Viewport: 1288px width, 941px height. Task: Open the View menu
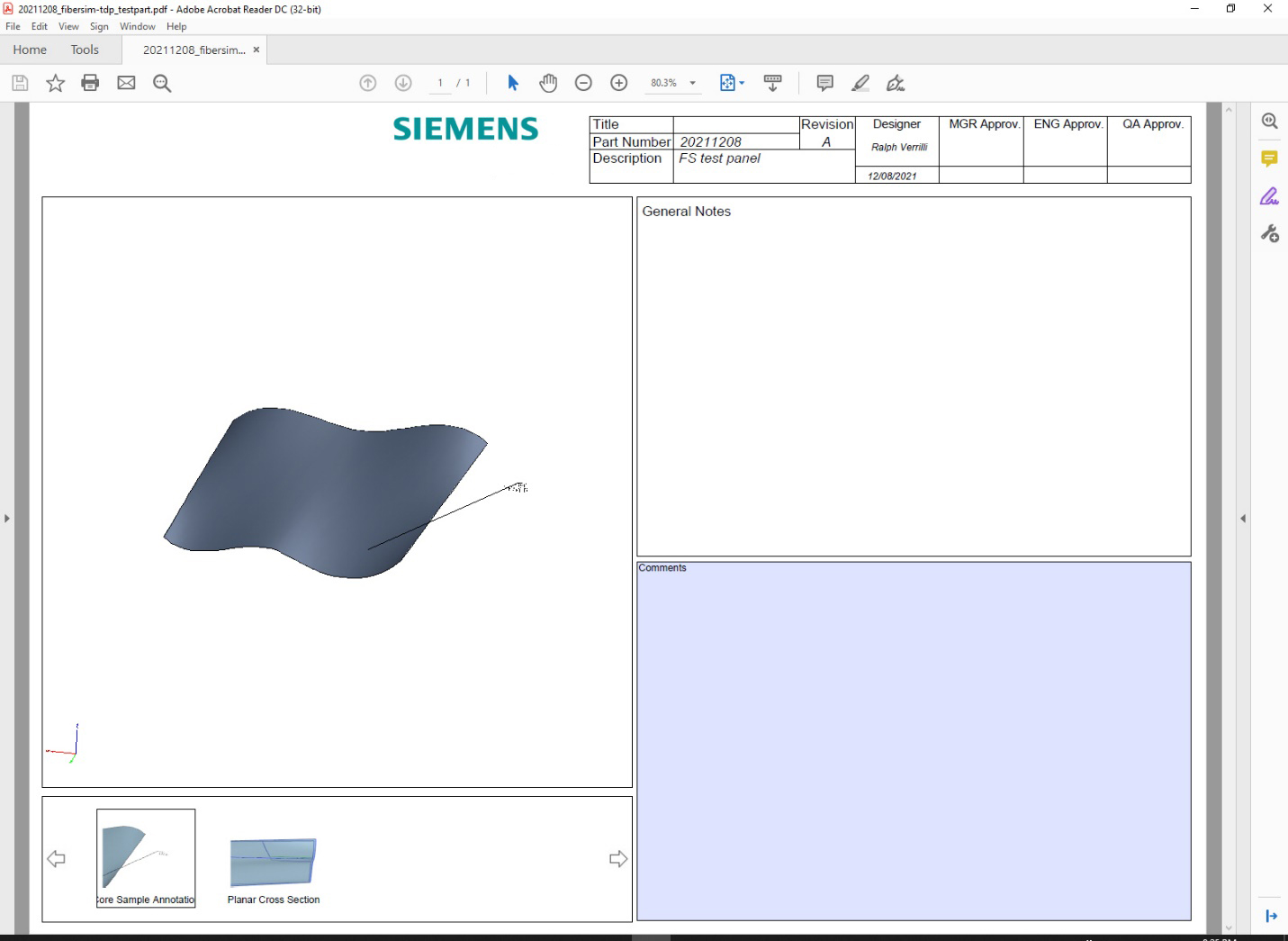pyautogui.click(x=68, y=26)
